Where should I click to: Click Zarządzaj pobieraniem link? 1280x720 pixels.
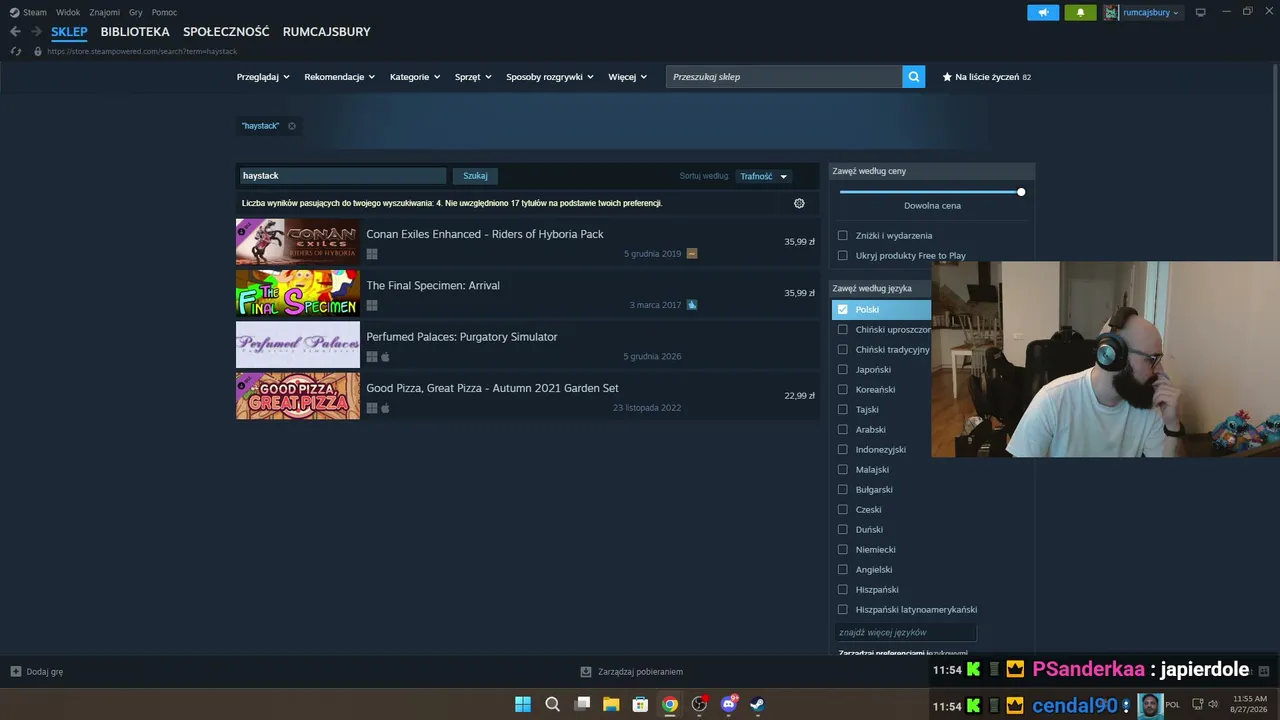tap(640, 672)
